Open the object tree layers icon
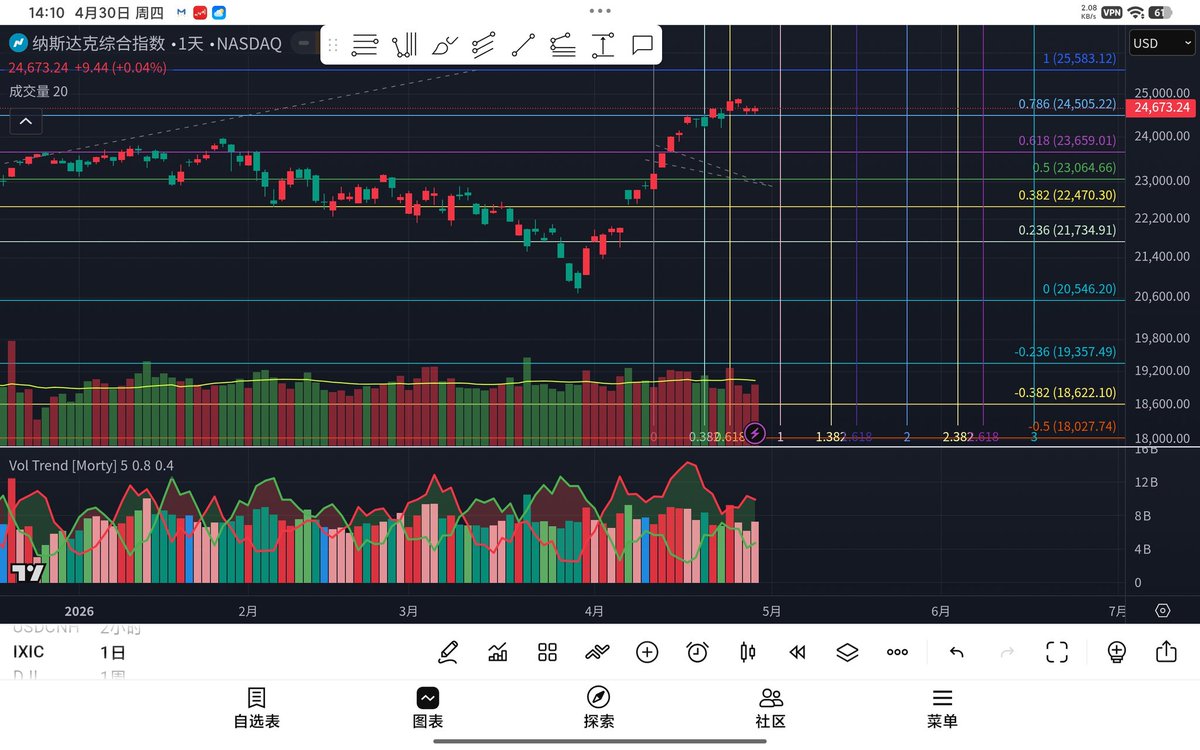Screen dimensions: 1200x750 tap(847, 652)
